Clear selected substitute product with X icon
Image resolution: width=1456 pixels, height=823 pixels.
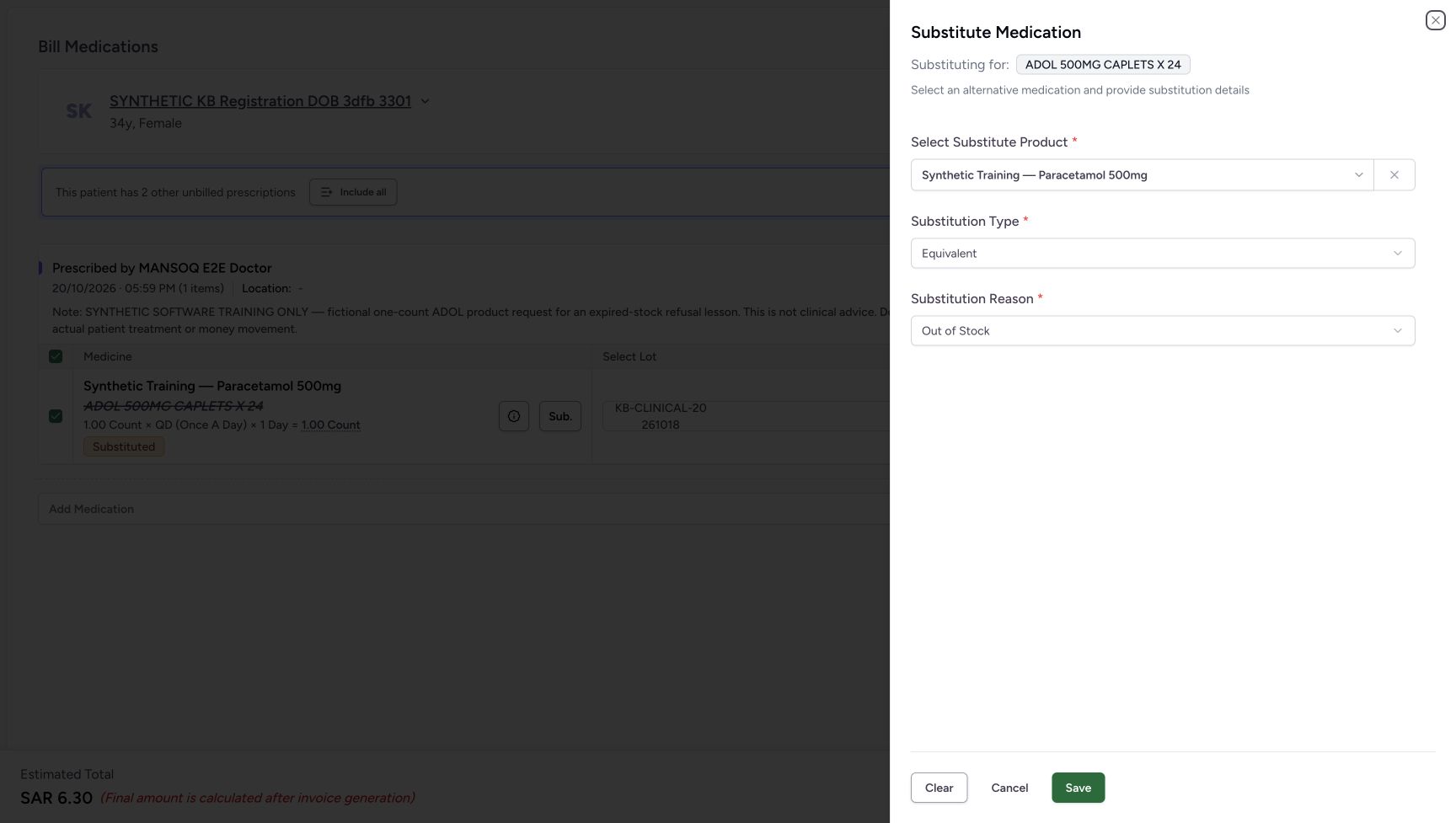click(x=1394, y=175)
